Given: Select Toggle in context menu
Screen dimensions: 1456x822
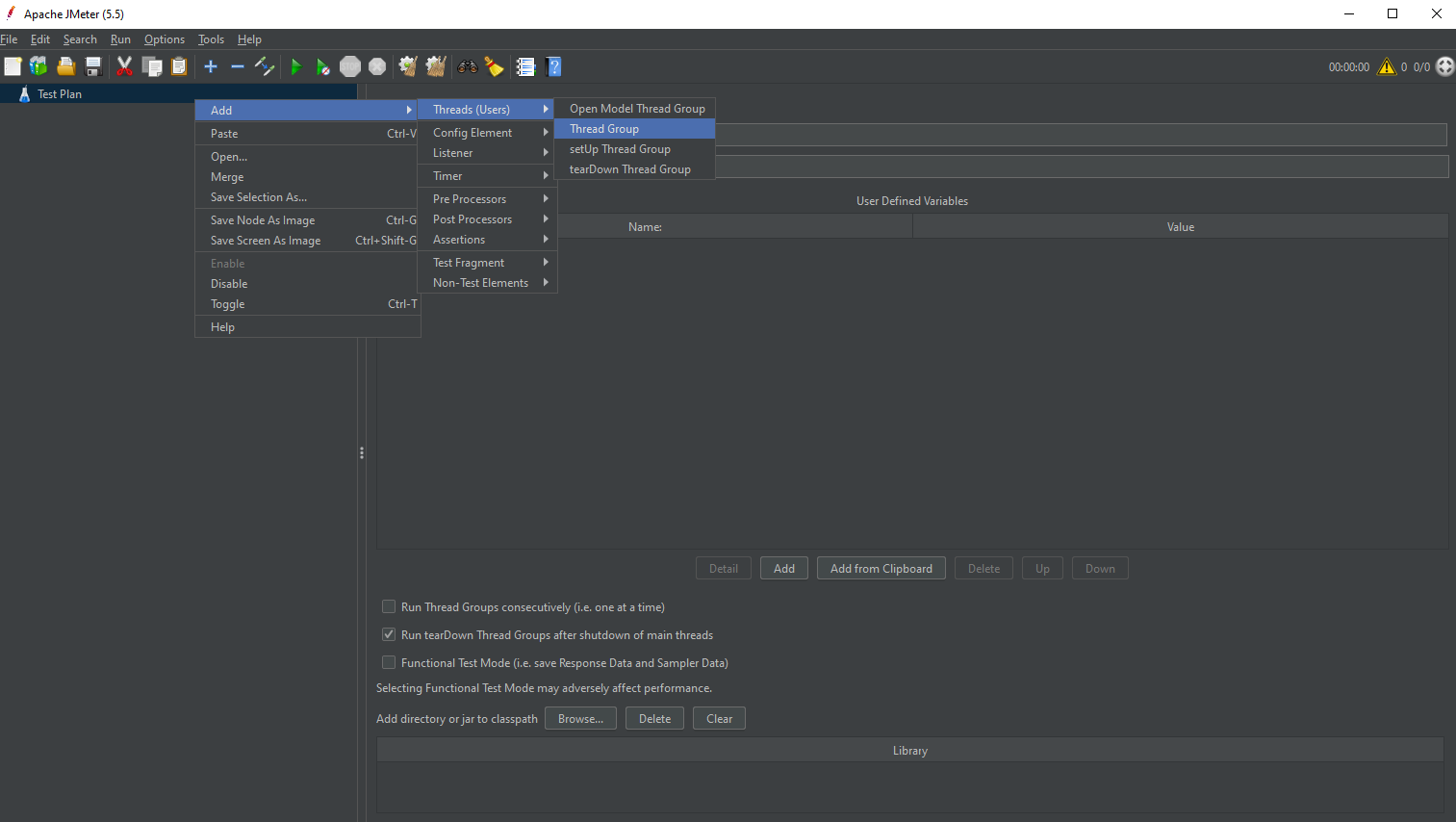Looking at the screenshot, I should click(x=308, y=304).
